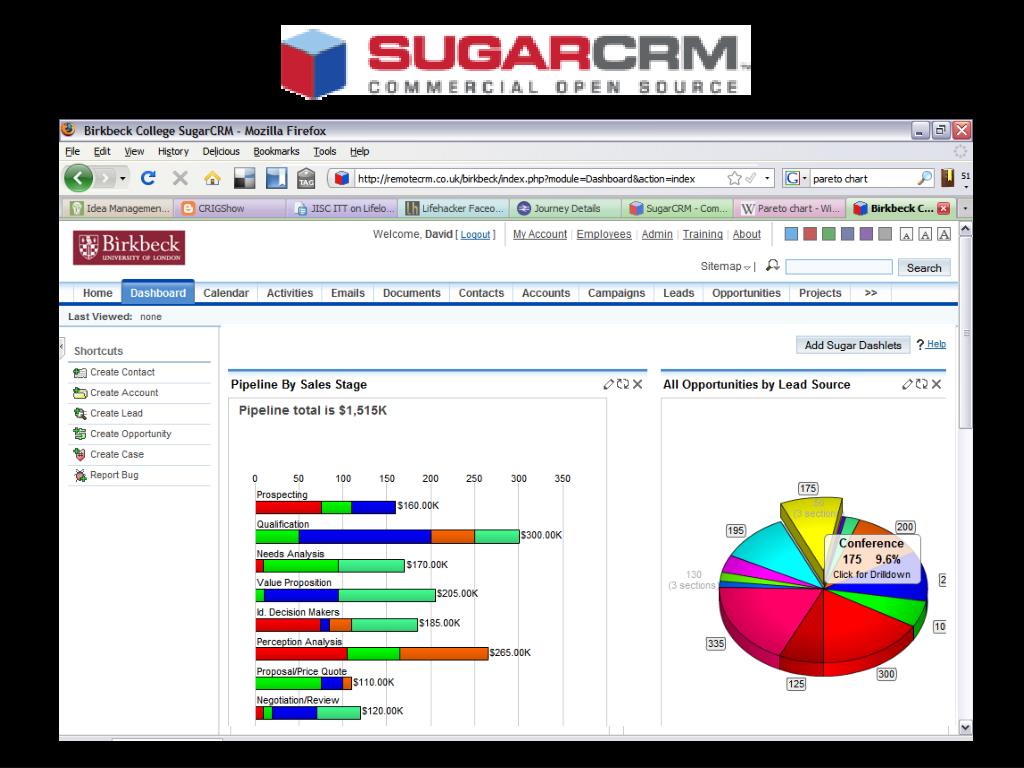Go to the browser home icon
This screenshot has height=768, width=1024.
pyautogui.click(x=212, y=178)
